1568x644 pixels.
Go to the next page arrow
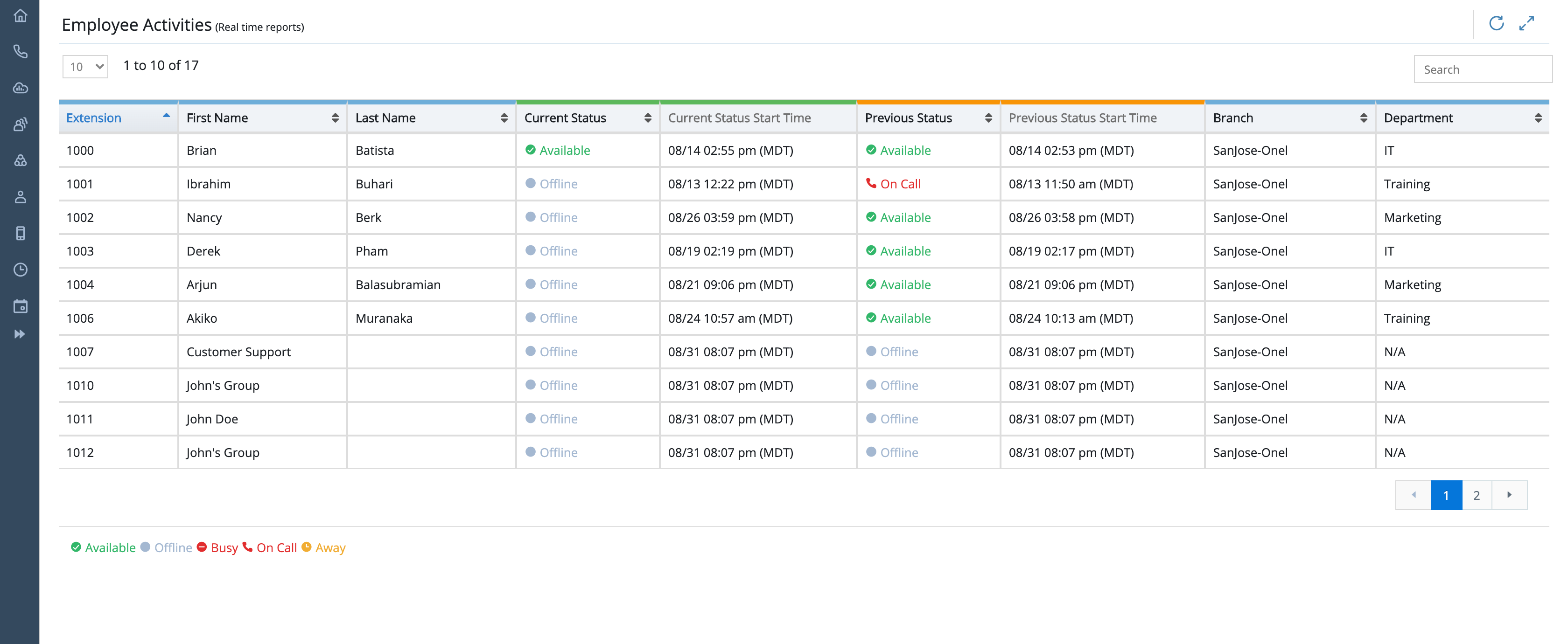coord(1510,495)
